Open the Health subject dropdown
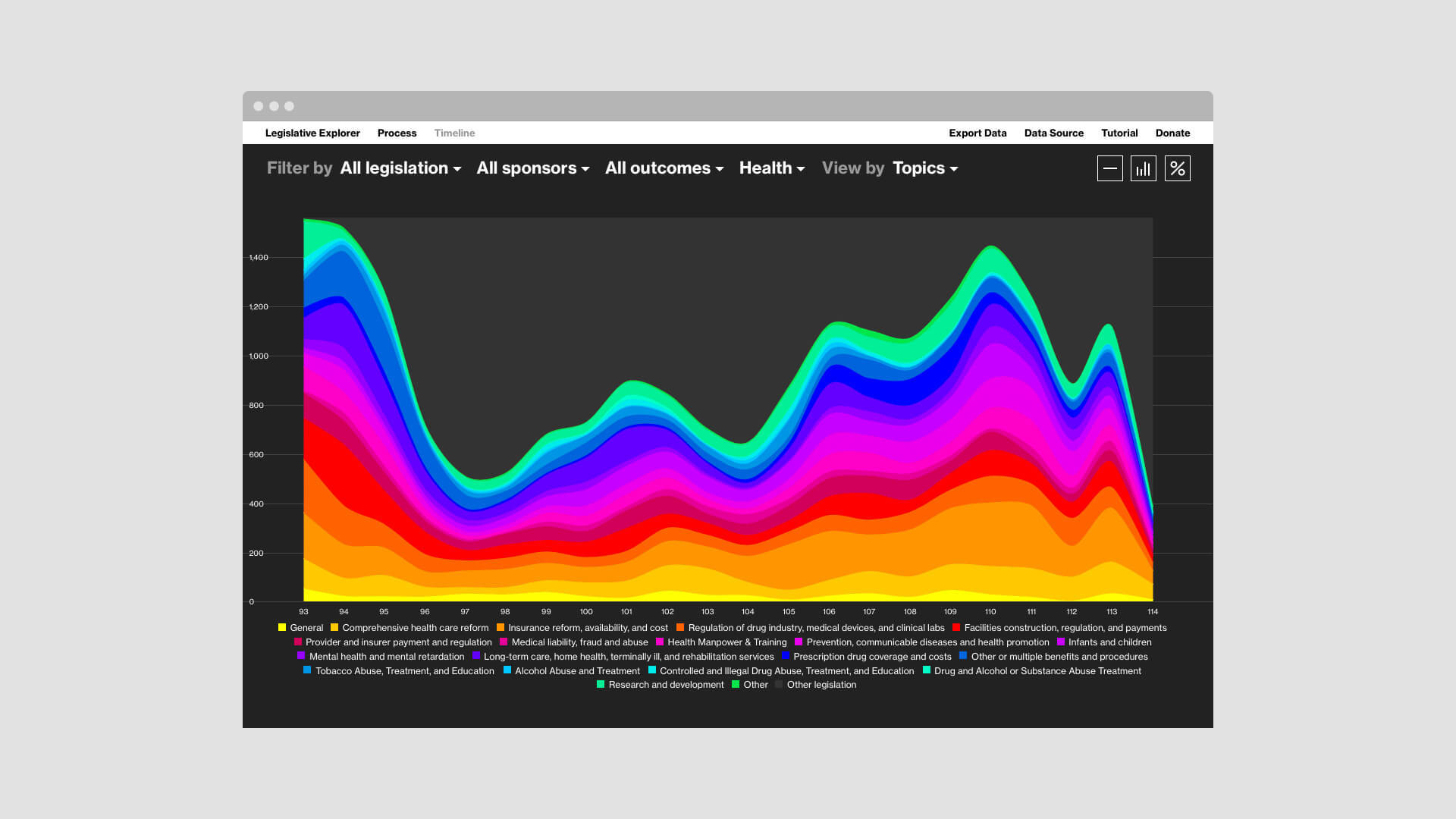The width and height of the screenshot is (1456, 819). [x=772, y=168]
